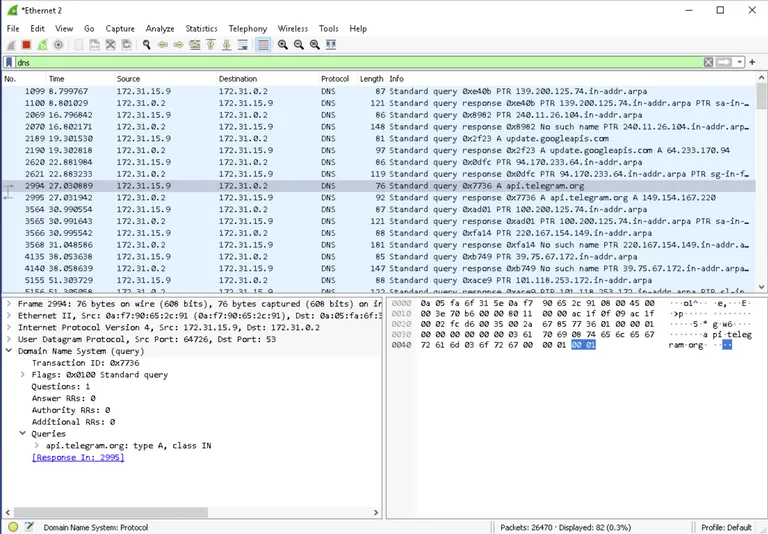Image resolution: width=768 pixels, height=534 pixels.
Task: Open the Capture menu
Action: pos(120,28)
